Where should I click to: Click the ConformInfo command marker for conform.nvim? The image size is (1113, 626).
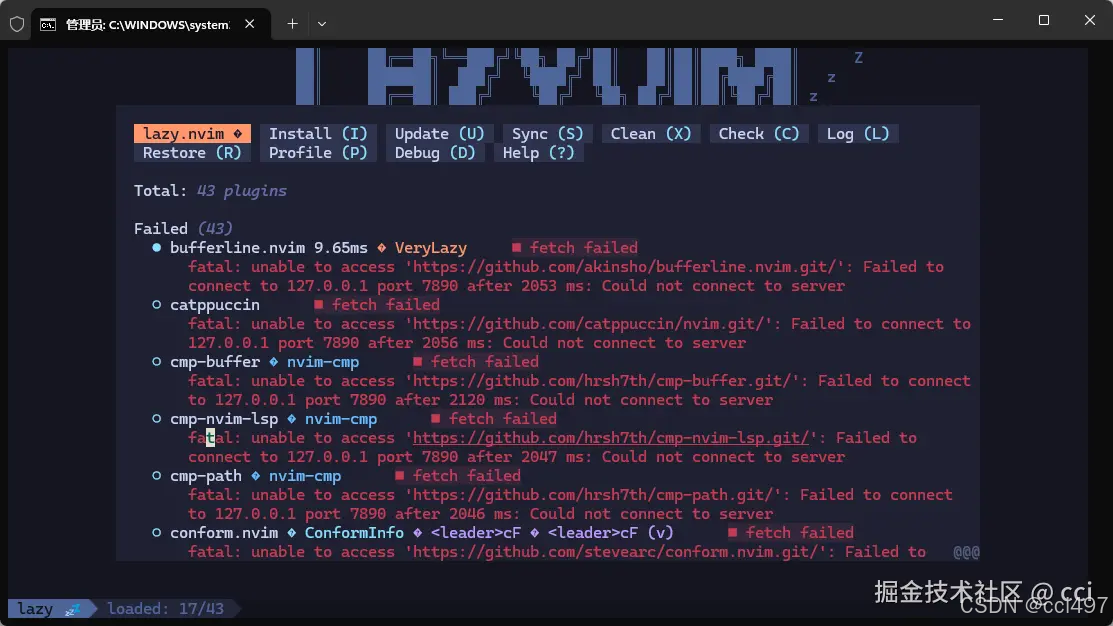[354, 532]
